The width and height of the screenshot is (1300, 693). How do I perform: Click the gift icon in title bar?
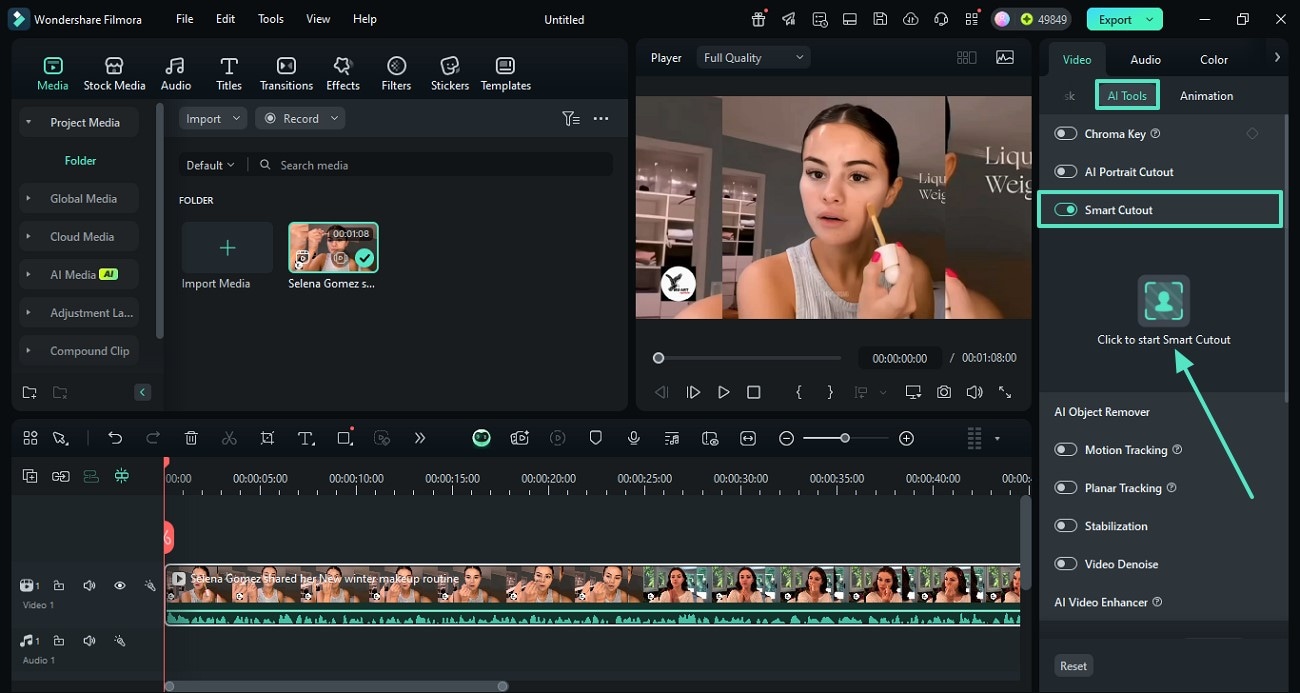(x=759, y=19)
